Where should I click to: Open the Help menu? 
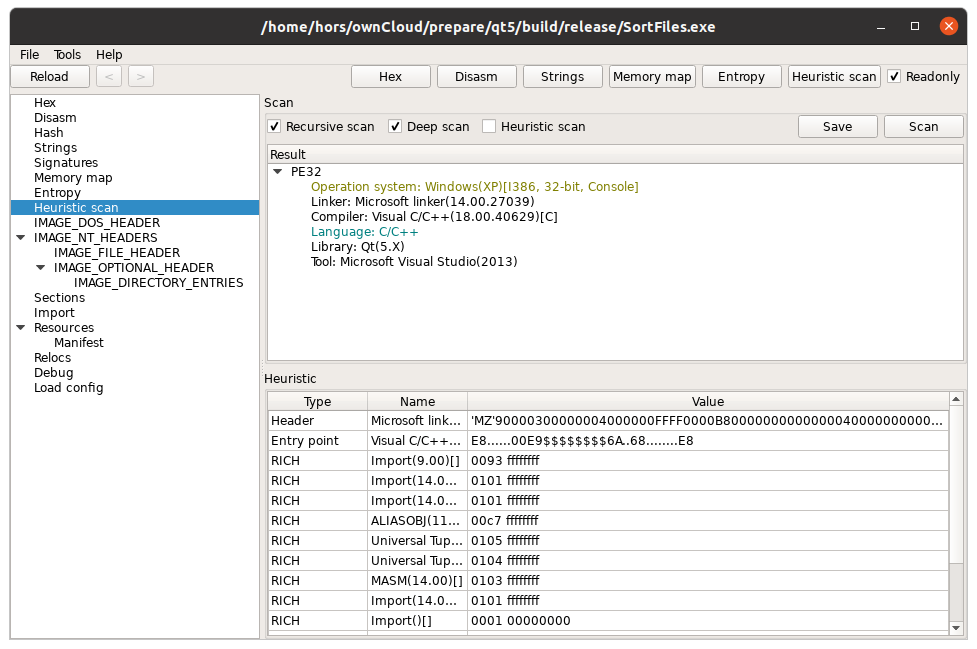point(109,55)
